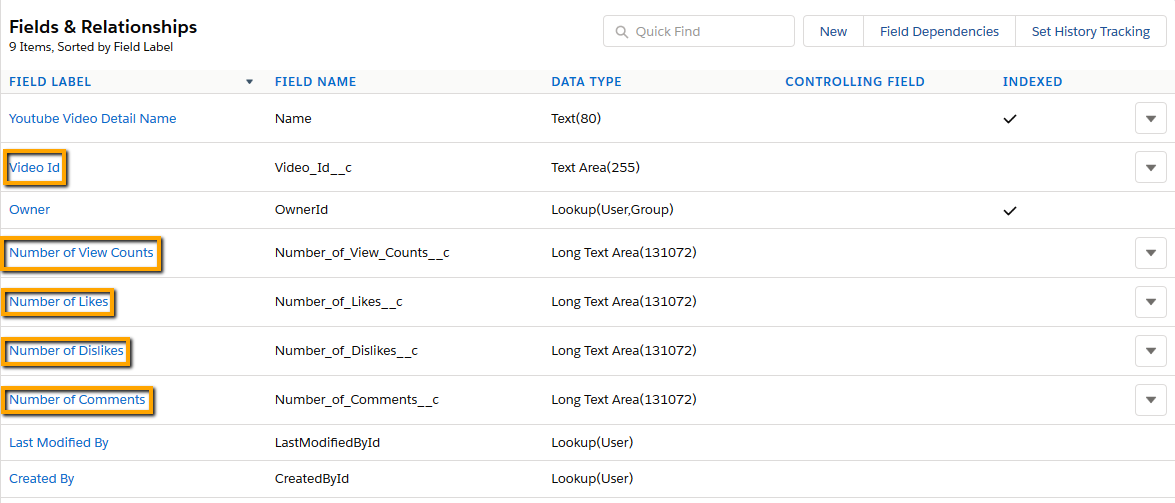Viewport: 1175px width, 503px height.
Task: Open row actions dropdown for Number of Dislikes
Action: pyautogui.click(x=1151, y=350)
